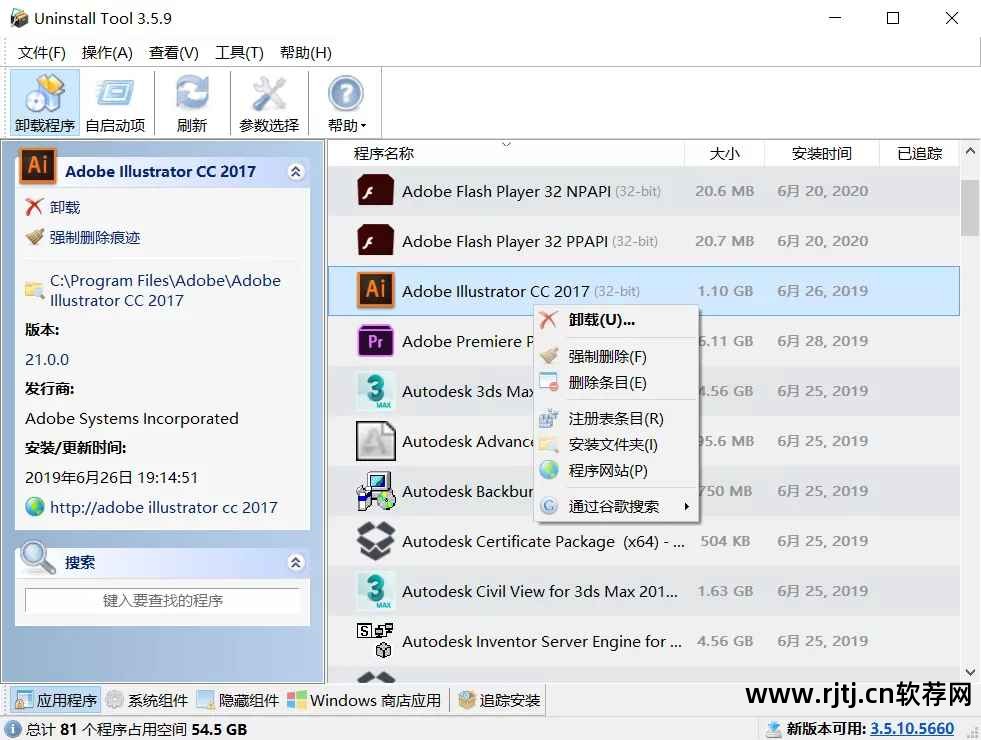Sort by the 已追踪 column header
The height and width of the screenshot is (740, 981).
pos(919,153)
